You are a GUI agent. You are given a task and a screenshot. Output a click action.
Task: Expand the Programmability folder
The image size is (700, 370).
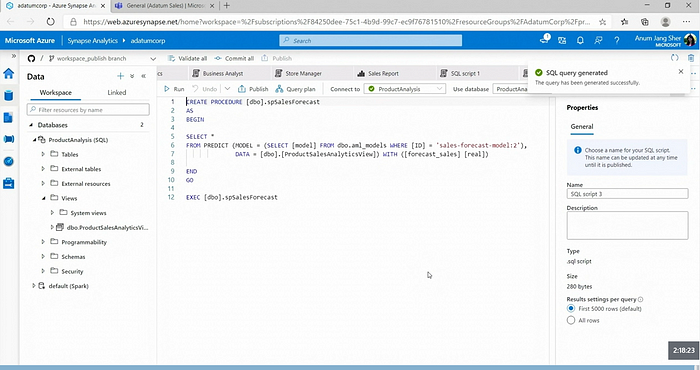tap(43, 242)
